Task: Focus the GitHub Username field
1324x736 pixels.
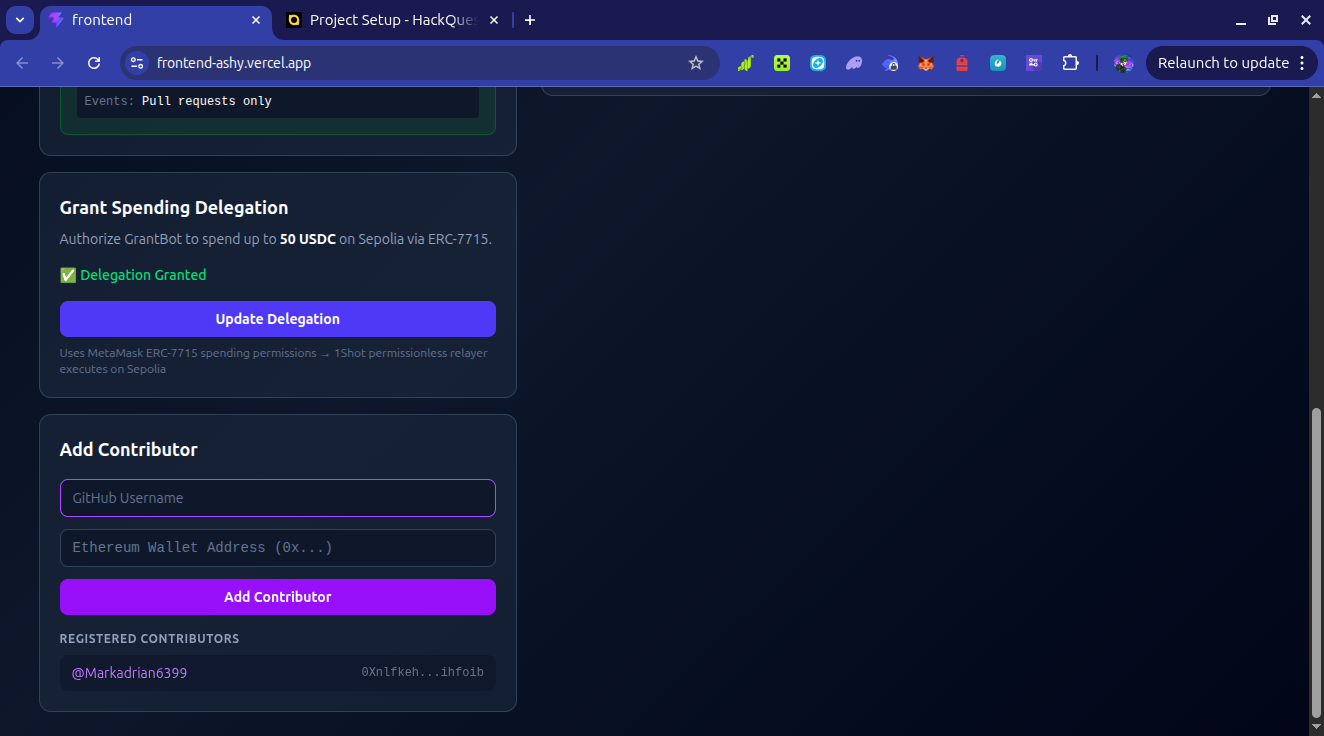Action: click(x=278, y=498)
